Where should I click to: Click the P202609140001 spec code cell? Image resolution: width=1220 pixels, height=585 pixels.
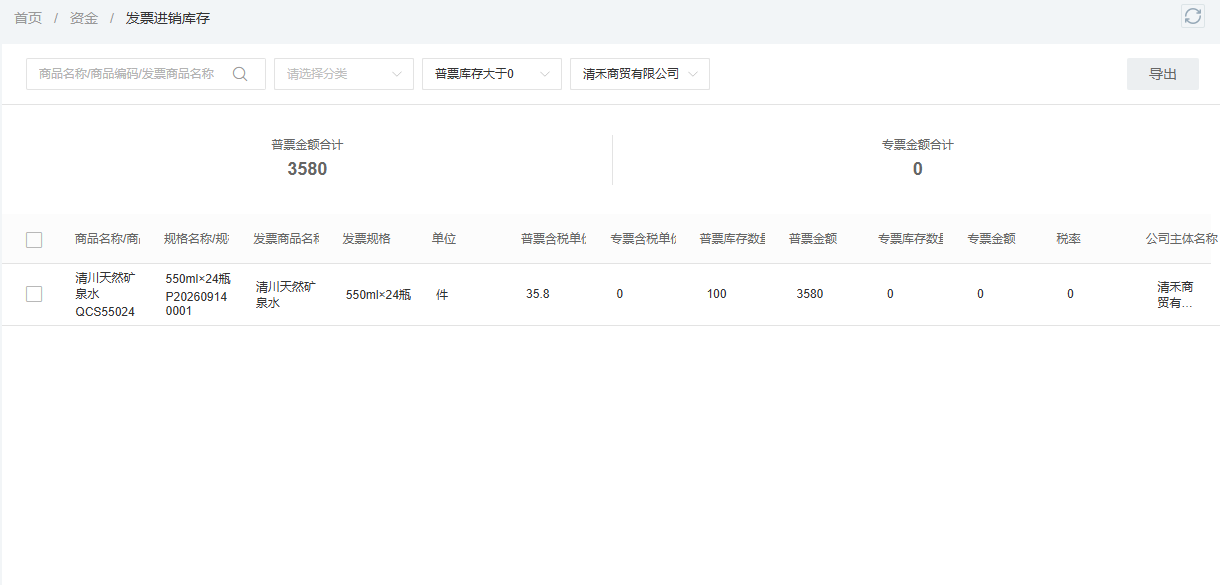click(x=196, y=303)
